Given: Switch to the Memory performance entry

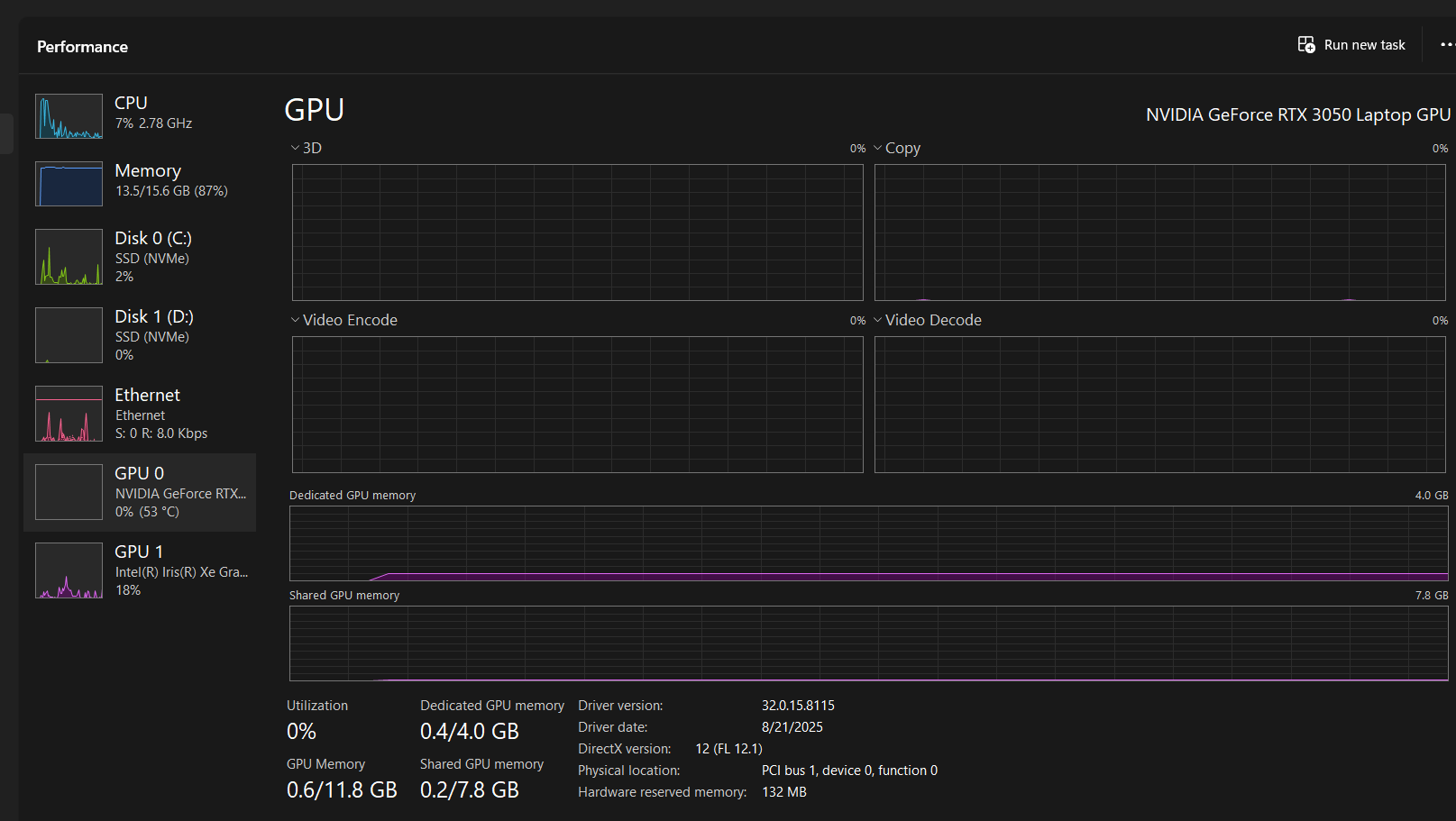Looking at the screenshot, I should click(148, 171).
